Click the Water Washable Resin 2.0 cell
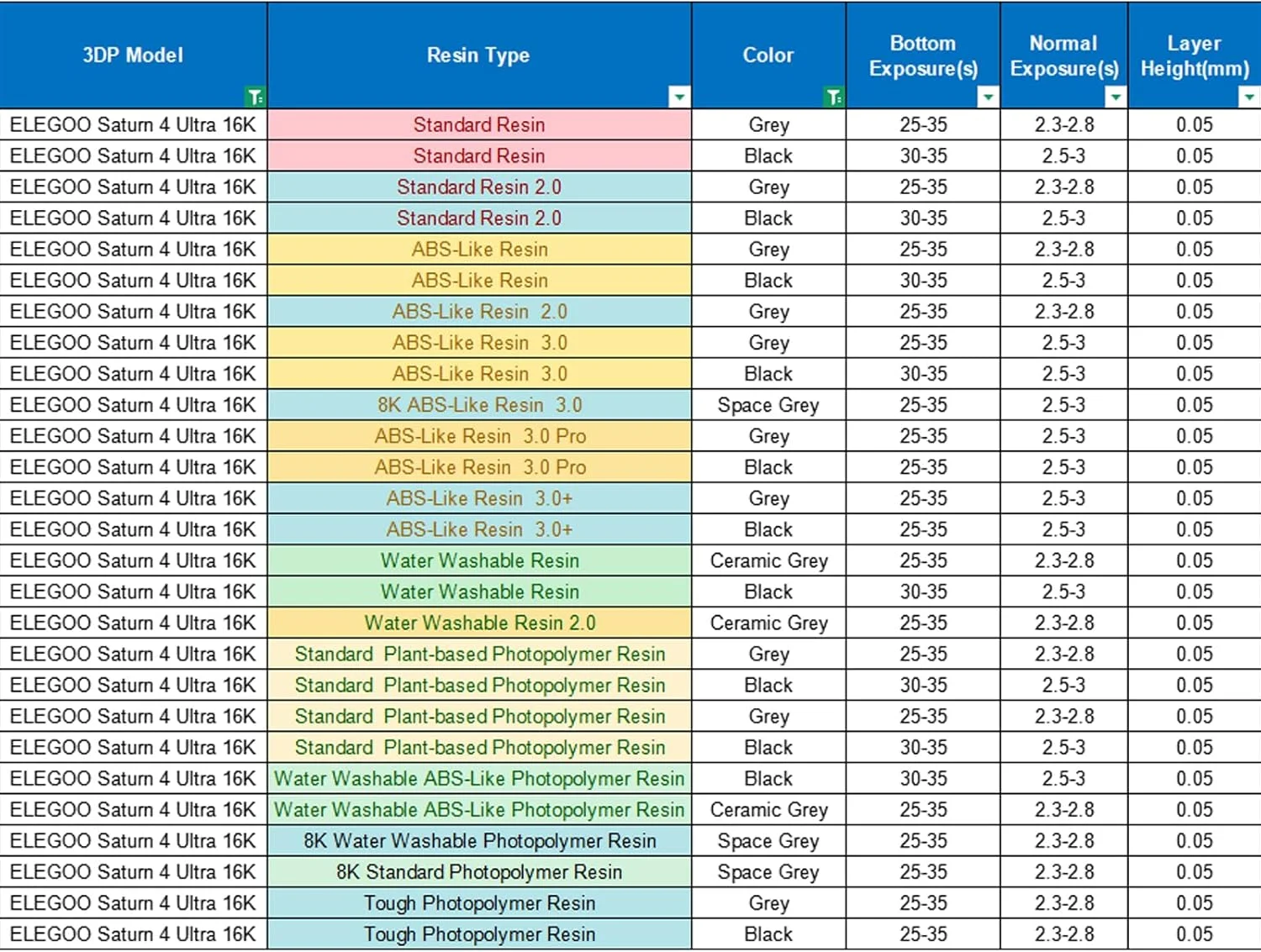 point(479,623)
